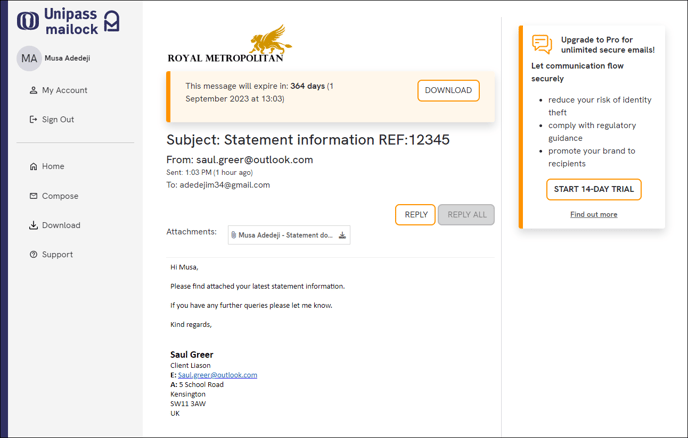688x438 pixels.
Task: Open the MA user avatar
Action: pos(29,58)
